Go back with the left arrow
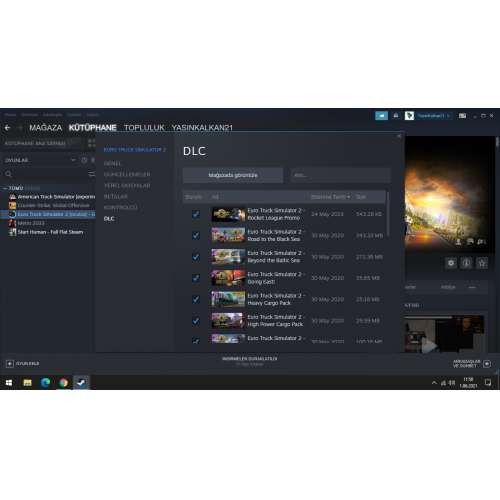Image resolution: width=500 pixels, height=500 pixels. pos(8,128)
